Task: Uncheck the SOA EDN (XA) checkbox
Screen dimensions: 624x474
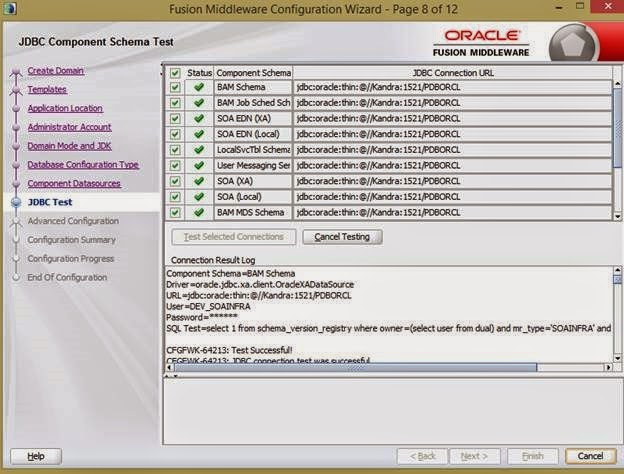Action: coord(175,119)
